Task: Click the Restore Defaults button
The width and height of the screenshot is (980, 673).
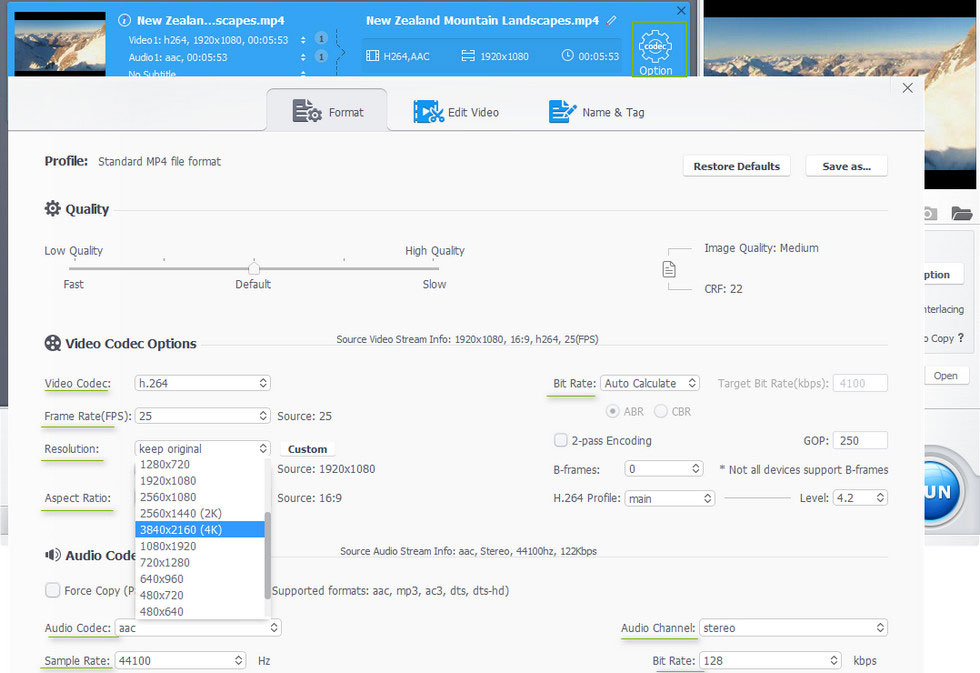Action: coord(737,166)
